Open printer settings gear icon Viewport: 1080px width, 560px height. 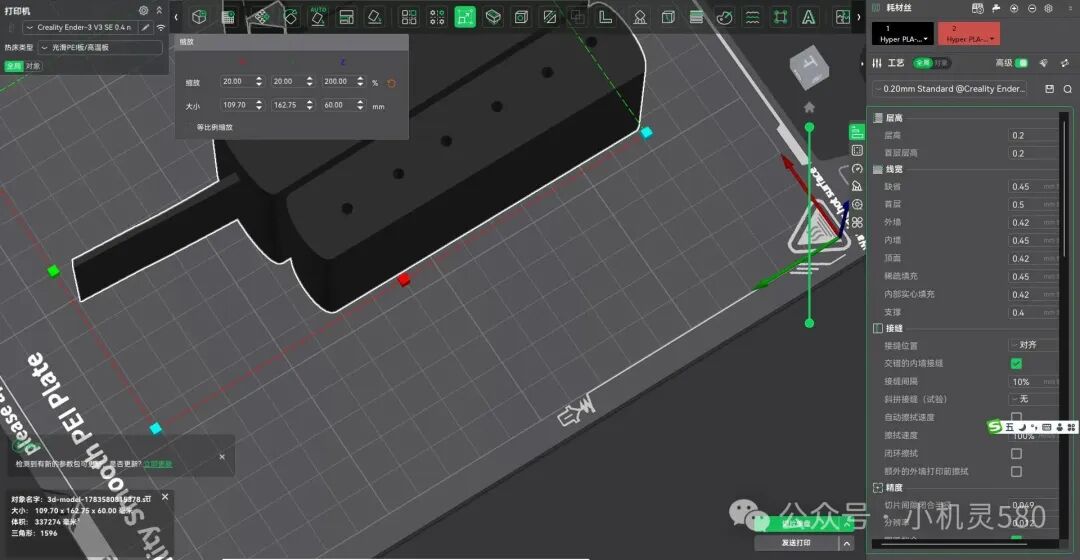point(143,10)
